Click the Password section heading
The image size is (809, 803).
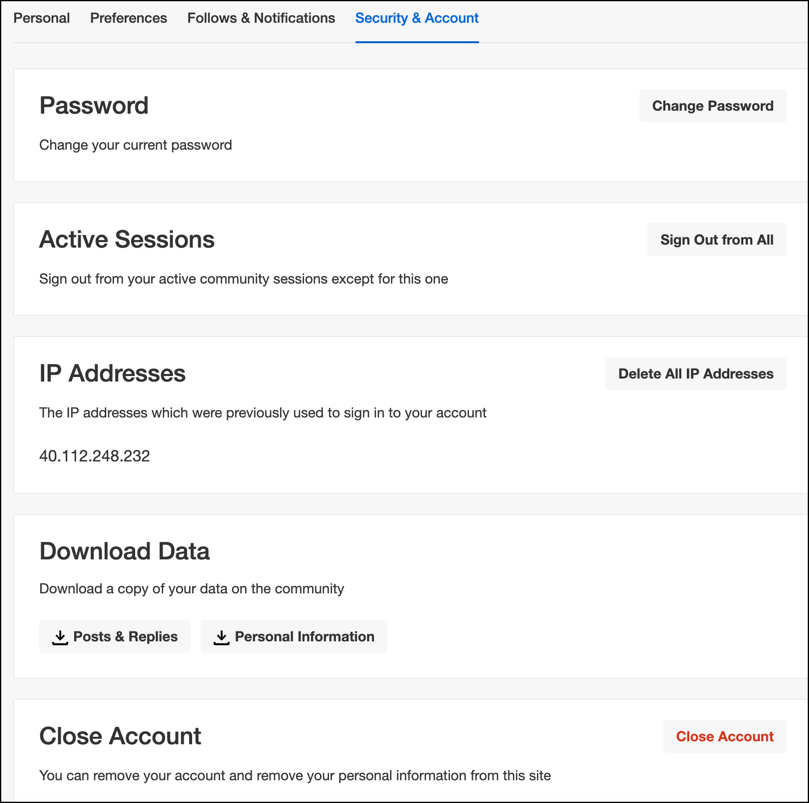pyautogui.click(x=93, y=106)
